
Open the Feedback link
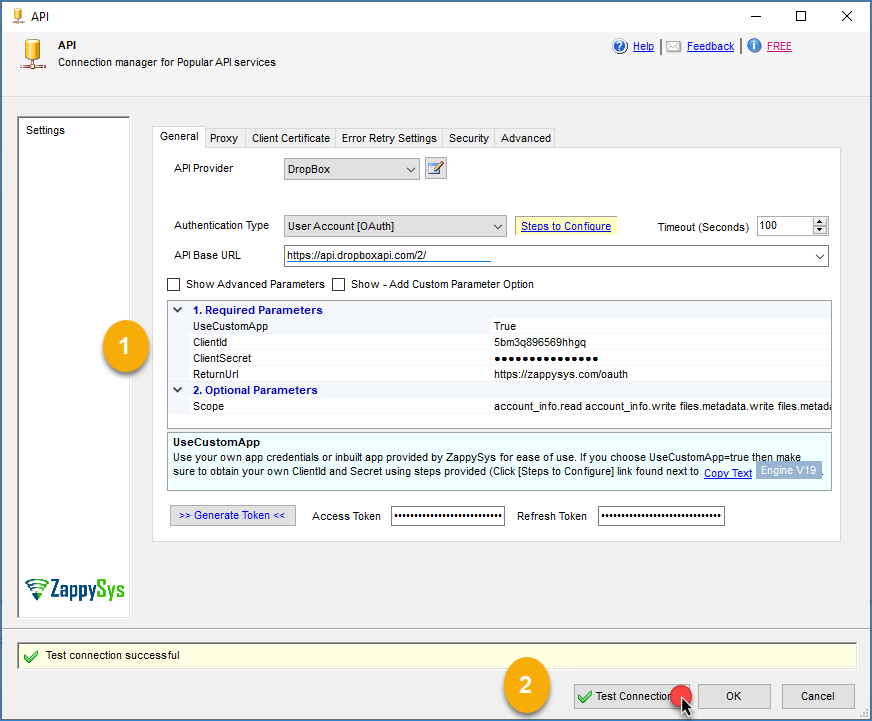pyautogui.click(x=710, y=46)
